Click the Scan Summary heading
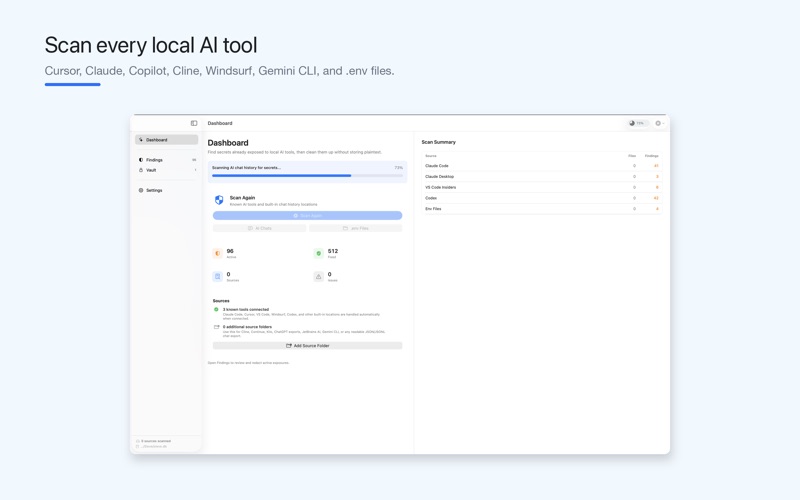The height and width of the screenshot is (500, 800). 438,142
